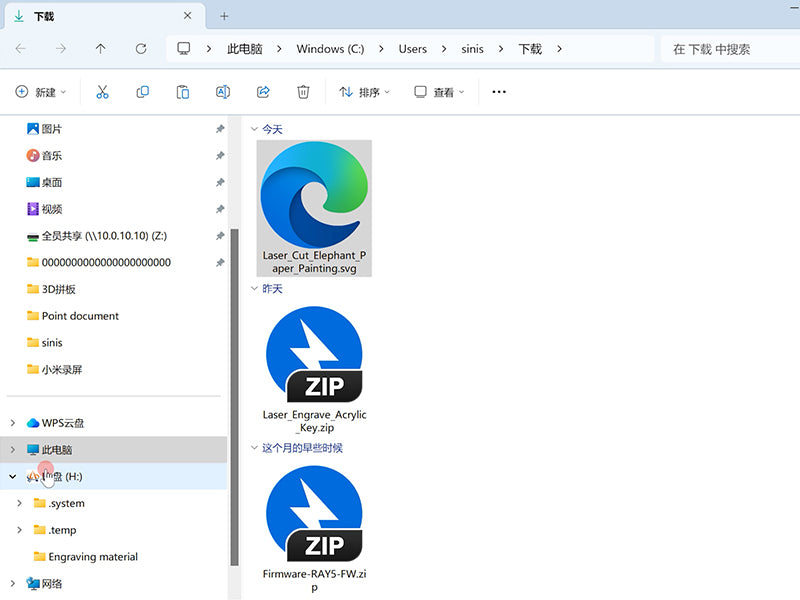Unpin 桌面 using its pin icon
The height and width of the screenshot is (600, 800).
[220, 182]
